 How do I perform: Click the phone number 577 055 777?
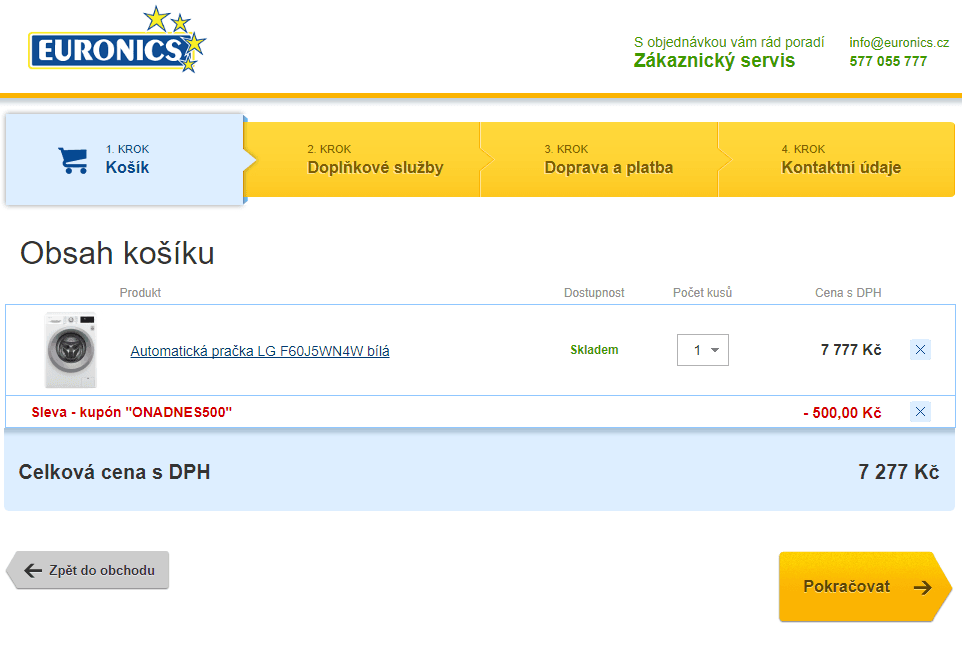[888, 61]
